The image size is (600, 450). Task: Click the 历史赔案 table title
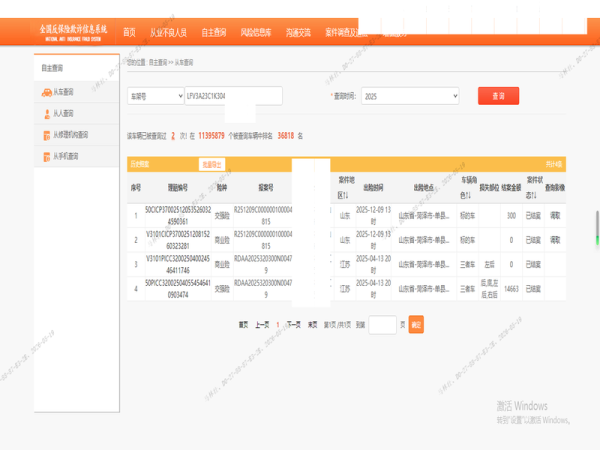tap(140, 165)
